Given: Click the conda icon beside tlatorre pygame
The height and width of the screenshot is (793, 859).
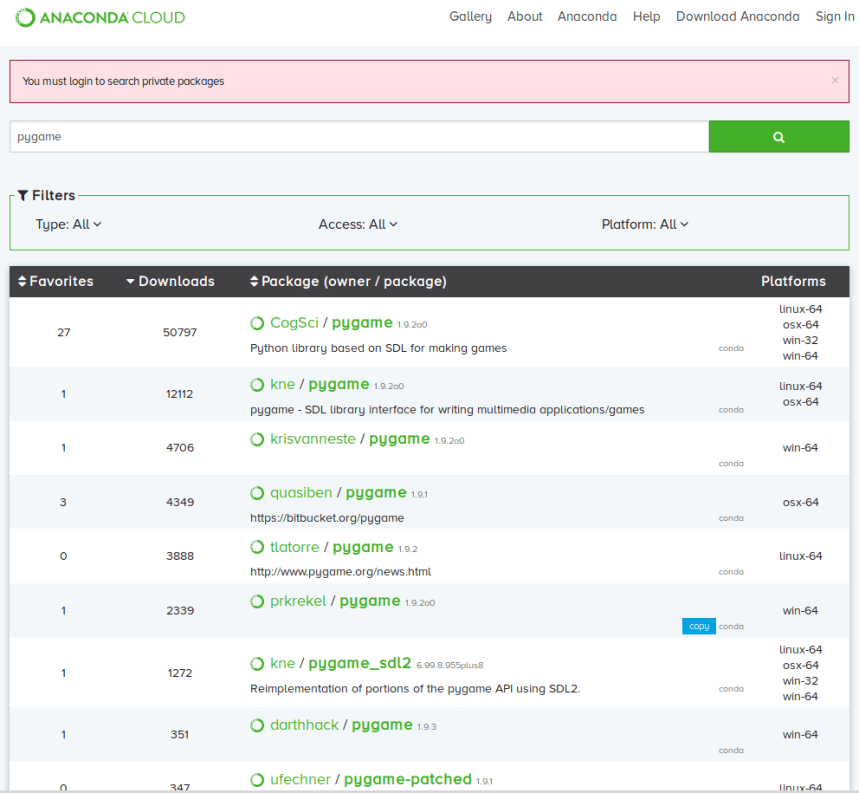Looking at the screenshot, I should point(257,547).
